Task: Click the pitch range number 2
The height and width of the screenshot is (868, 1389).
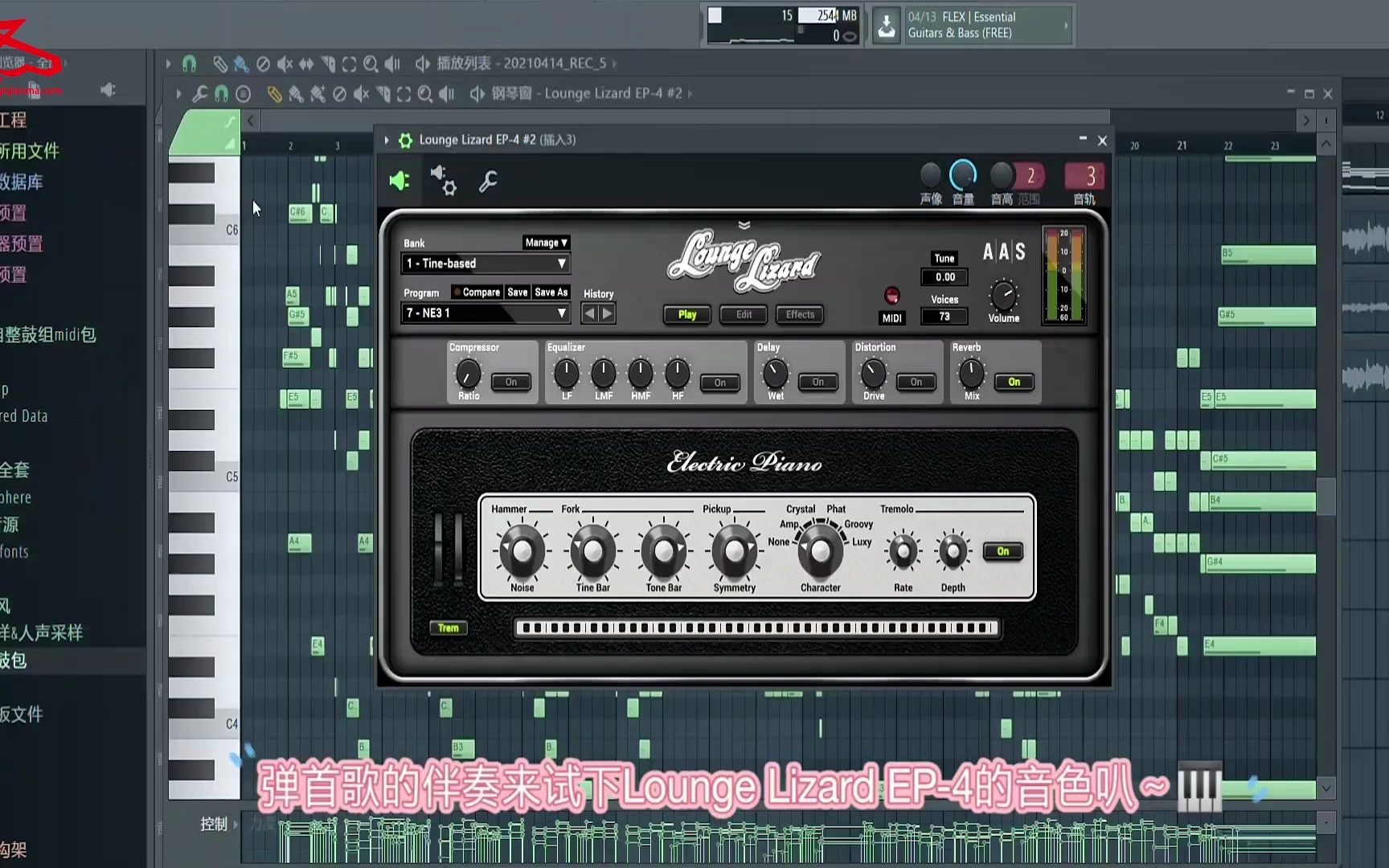Action: [x=1030, y=176]
